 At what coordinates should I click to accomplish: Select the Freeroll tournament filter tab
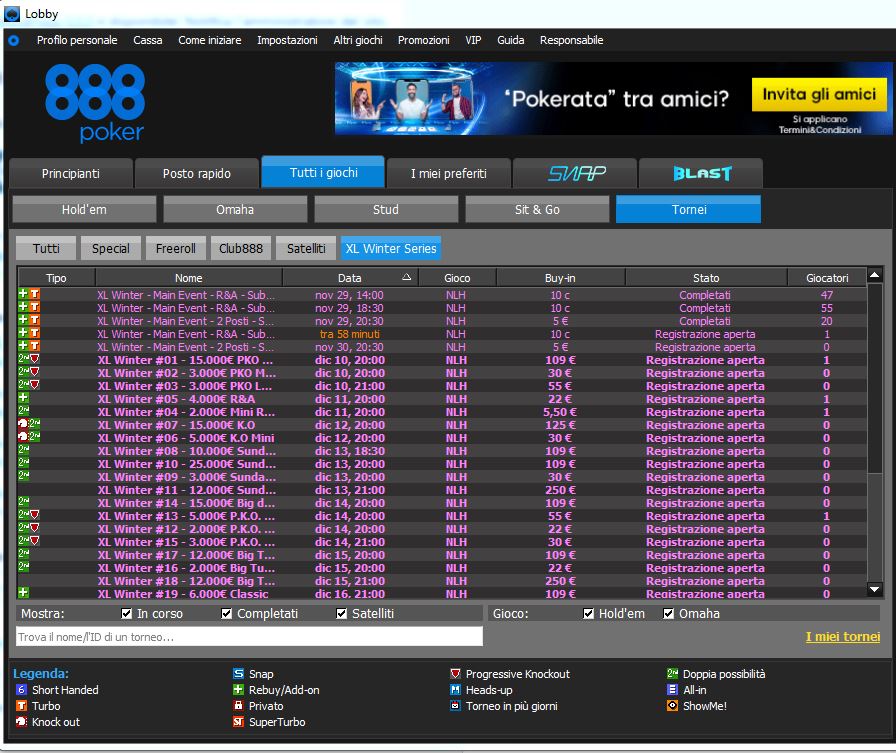click(x=175, y=249)
